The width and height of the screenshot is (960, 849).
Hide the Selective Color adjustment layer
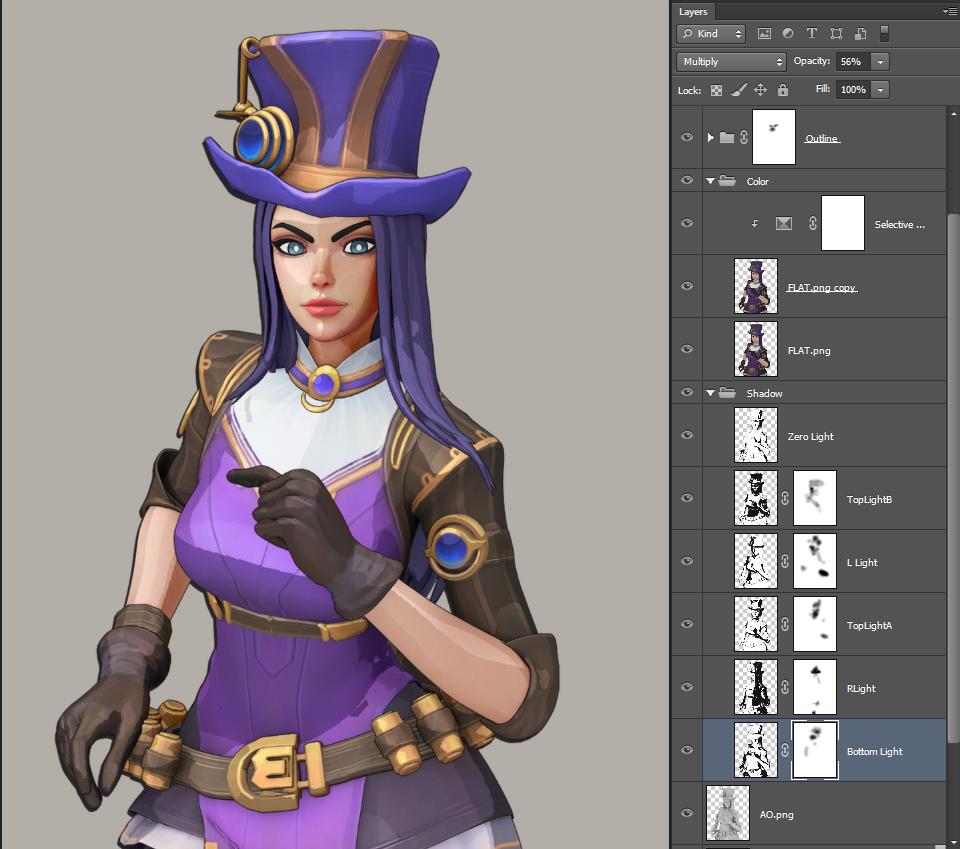[x=687, y=223]
